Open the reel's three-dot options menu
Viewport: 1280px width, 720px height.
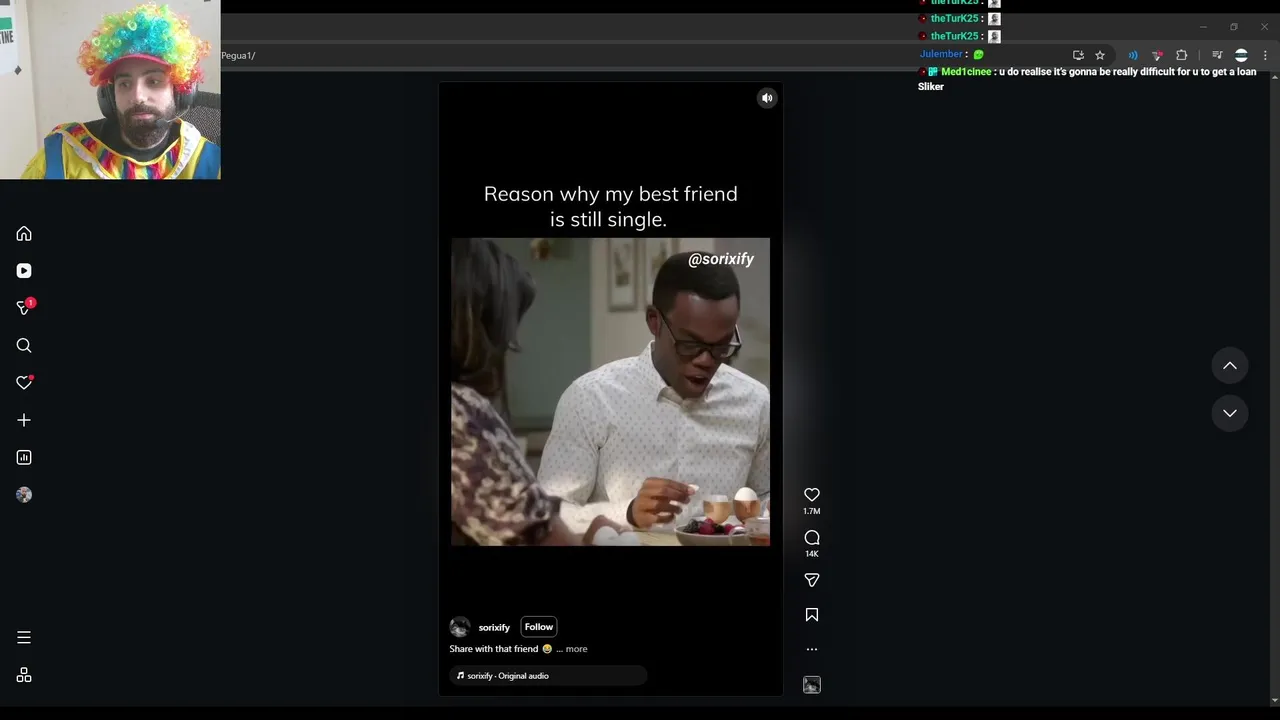[x=812, y=650]
